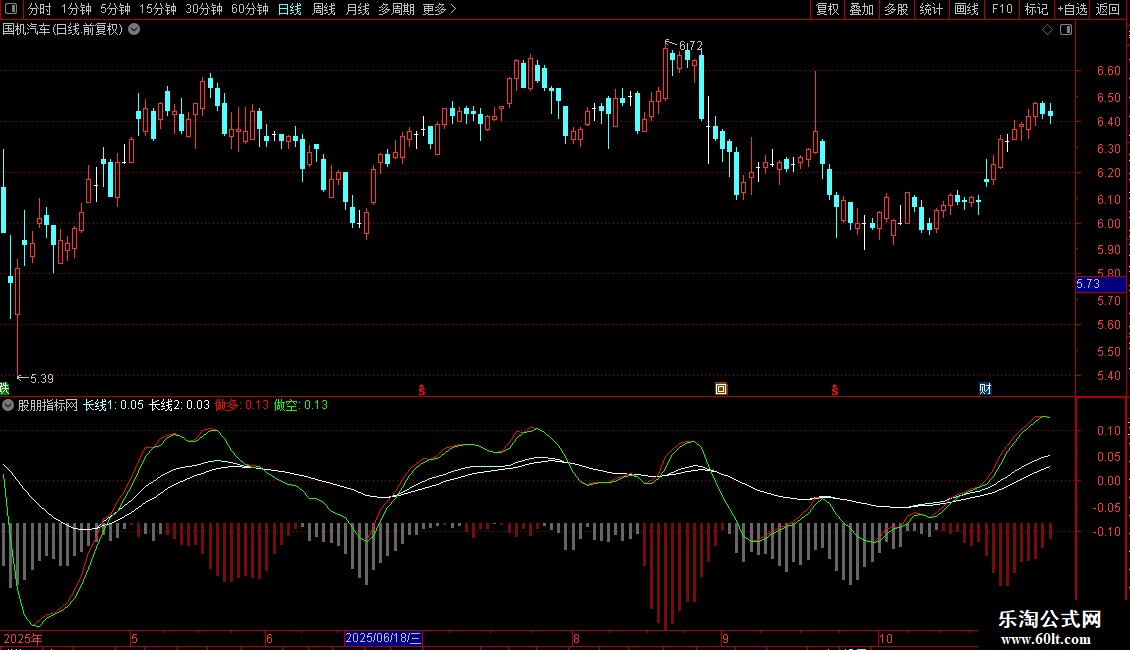Select 30分钟 period
This screenshot has width=1130, height=650.
204,9
